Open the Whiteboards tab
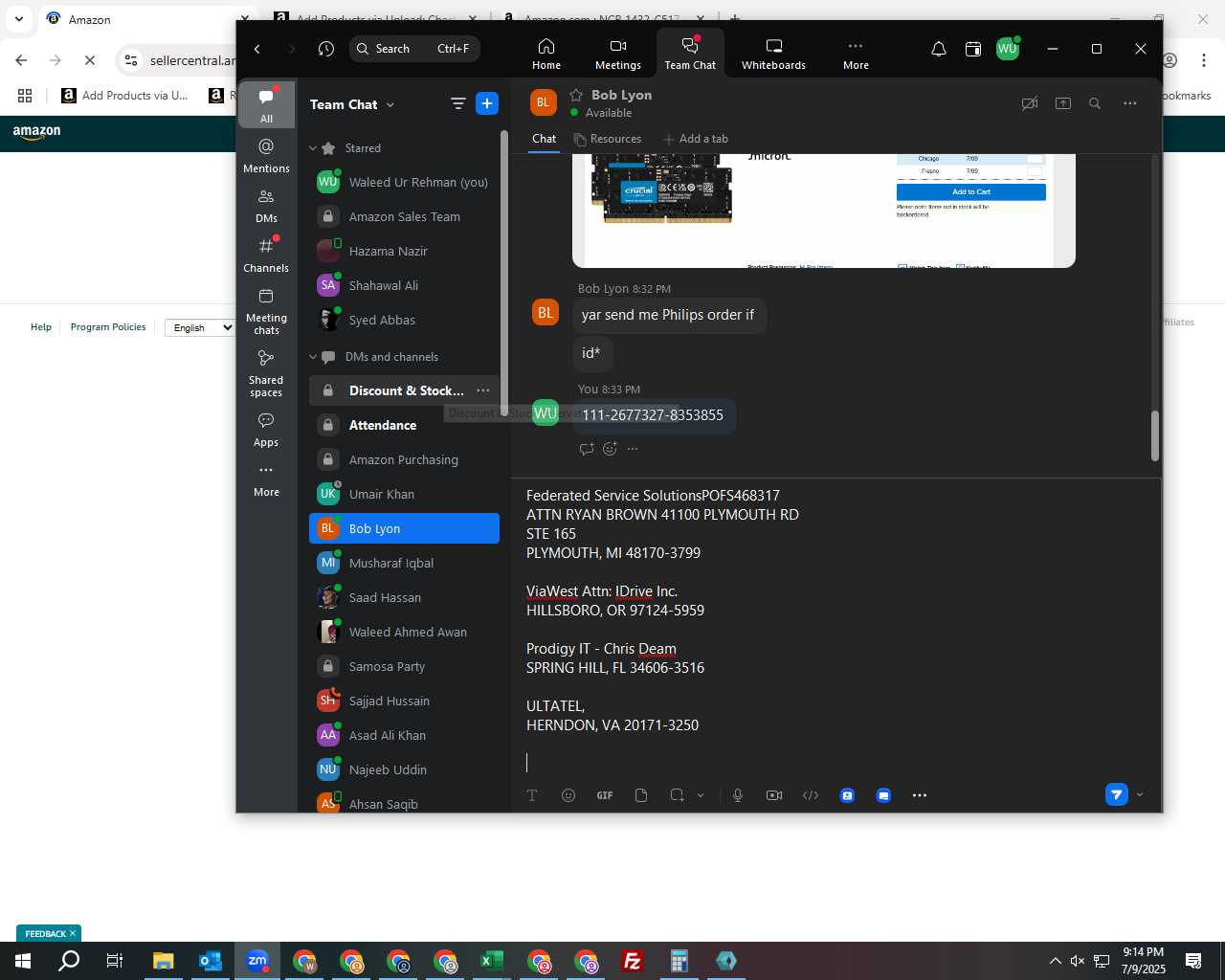1225x980 pixels. pos(773,54)
